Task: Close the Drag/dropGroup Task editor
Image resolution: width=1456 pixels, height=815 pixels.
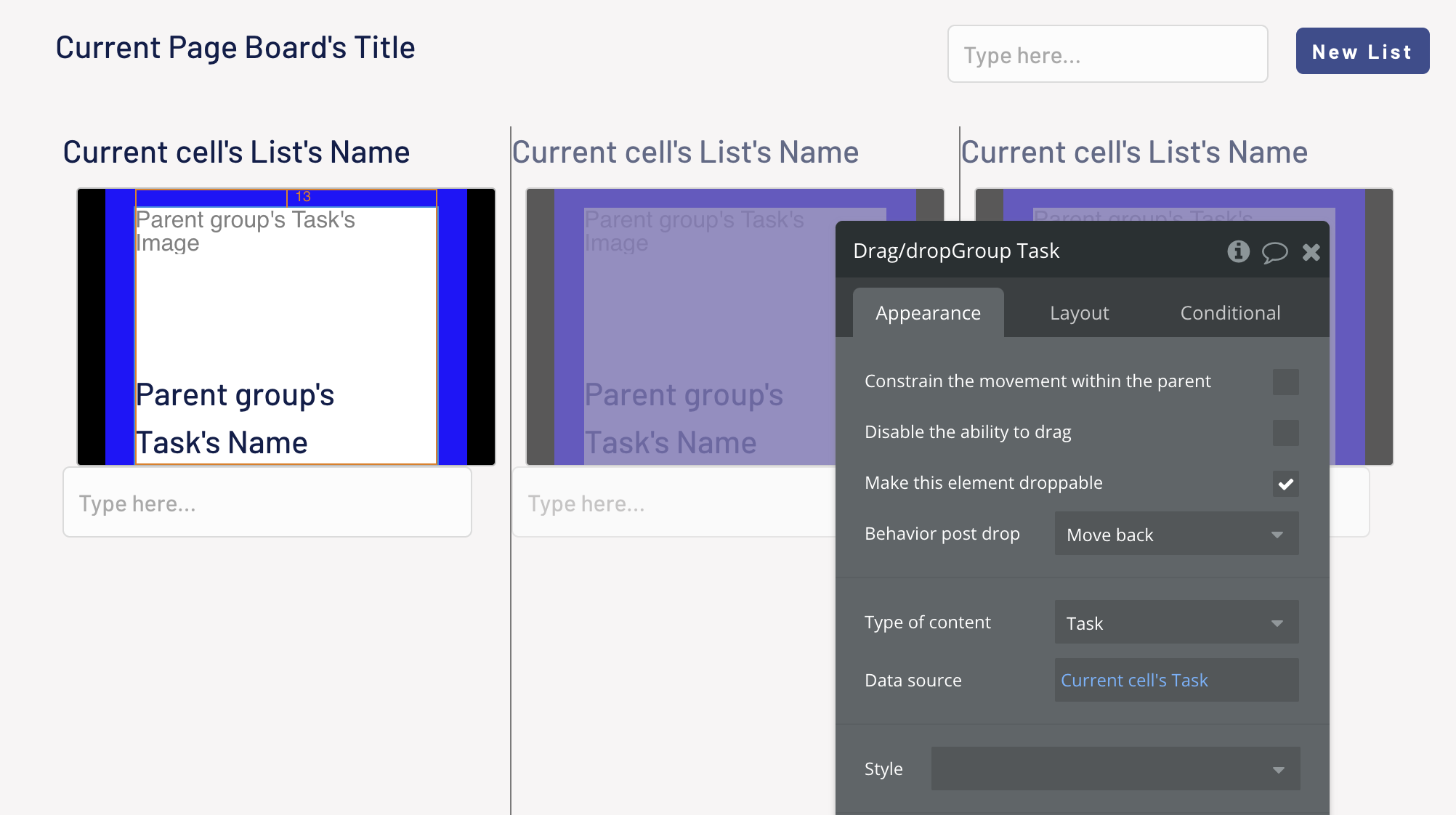Action: click(x=1311, y=252)
